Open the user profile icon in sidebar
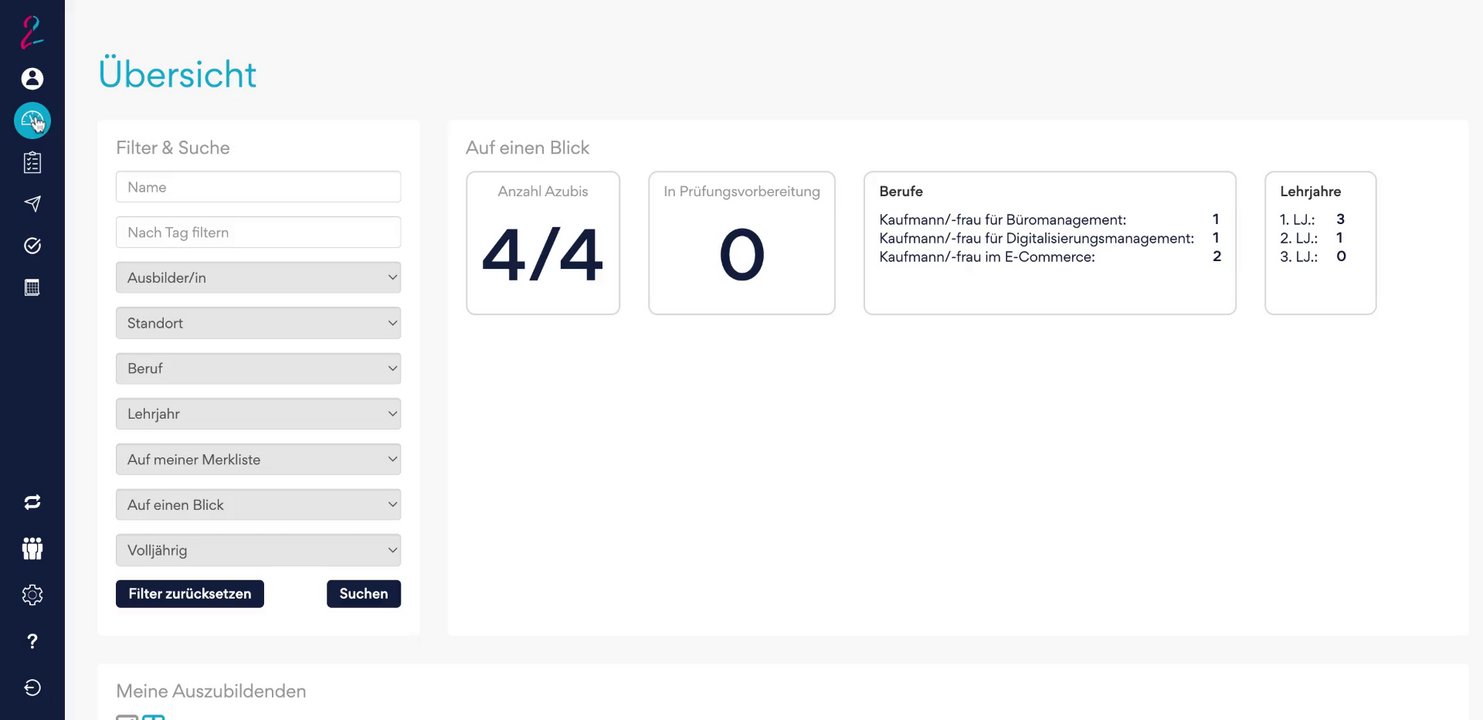 [x=32, y=78]
